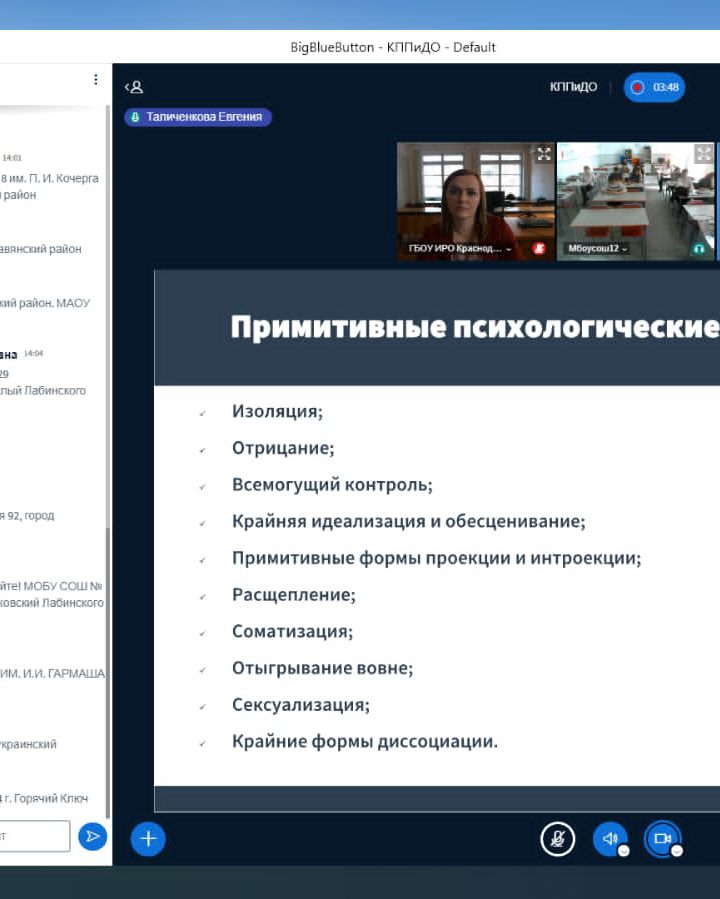The height and width of the screenshot is (899, 720).
Task: Open audio device options arrow
Action: tap(624, 851)
